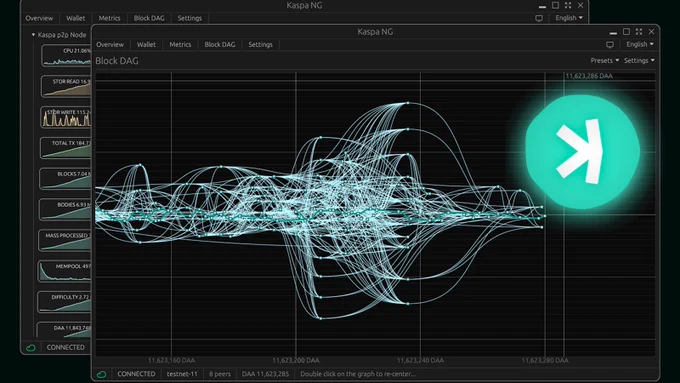Expand the Presets dropdown

[x=605, y=60]
